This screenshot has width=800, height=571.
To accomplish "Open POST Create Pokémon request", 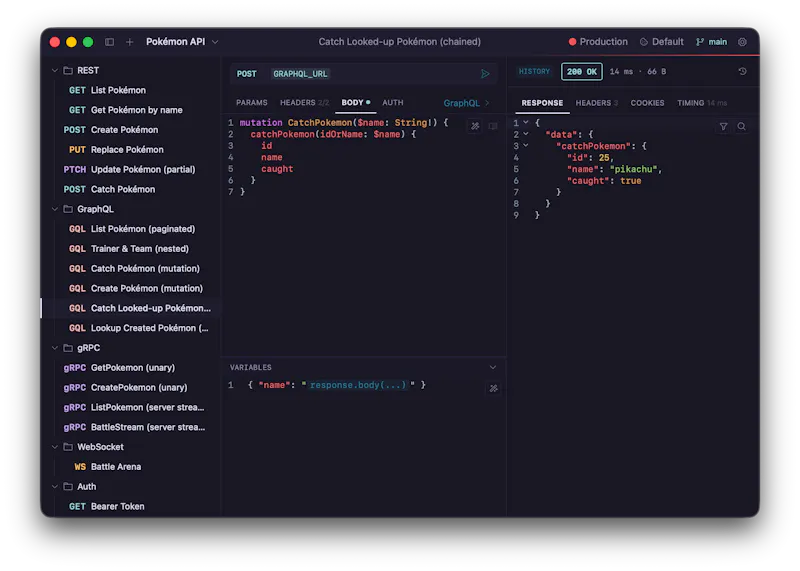I will (x=132, y=130).
